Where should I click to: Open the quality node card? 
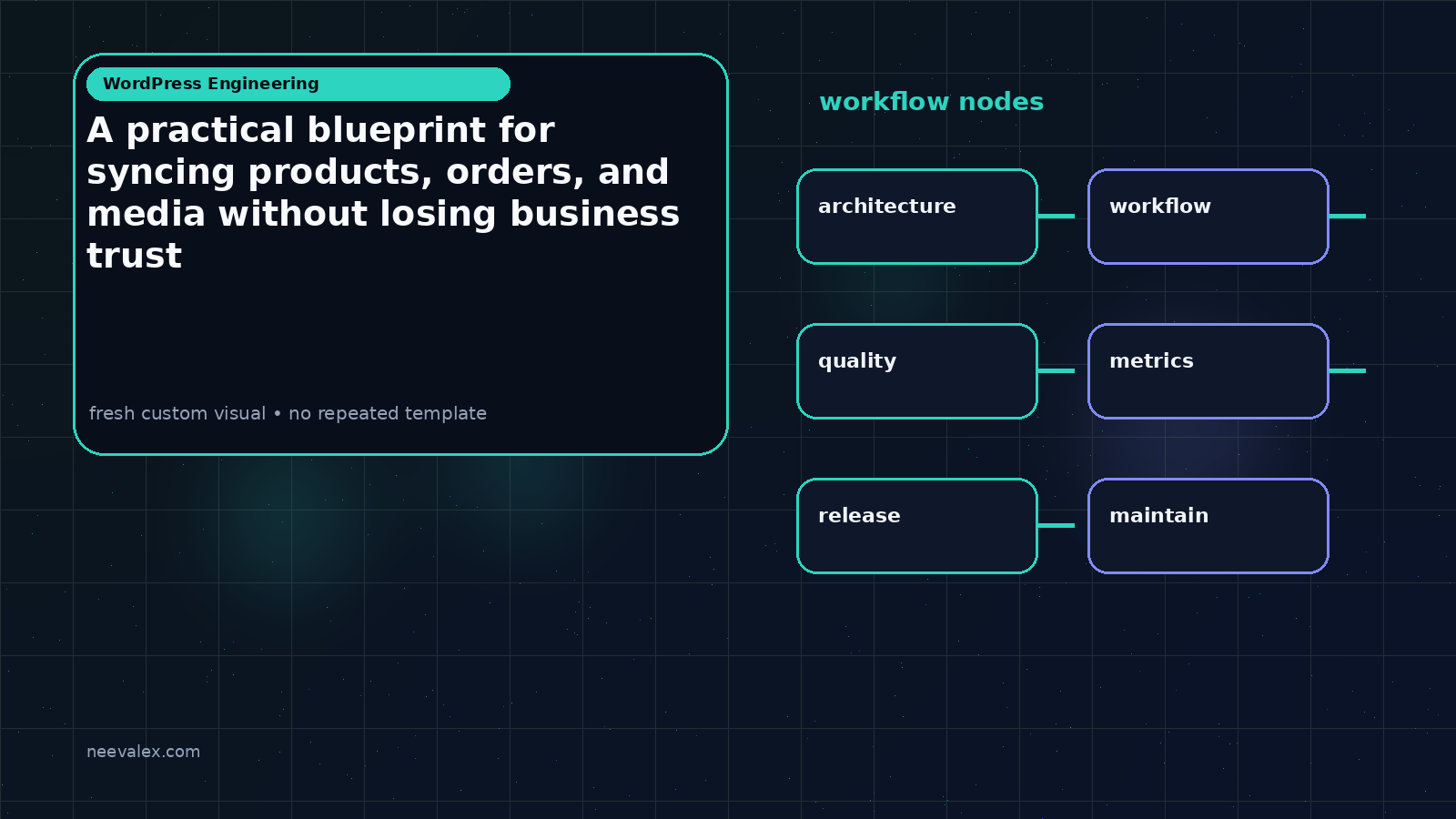pyautogui.click(x=917, y=371)
